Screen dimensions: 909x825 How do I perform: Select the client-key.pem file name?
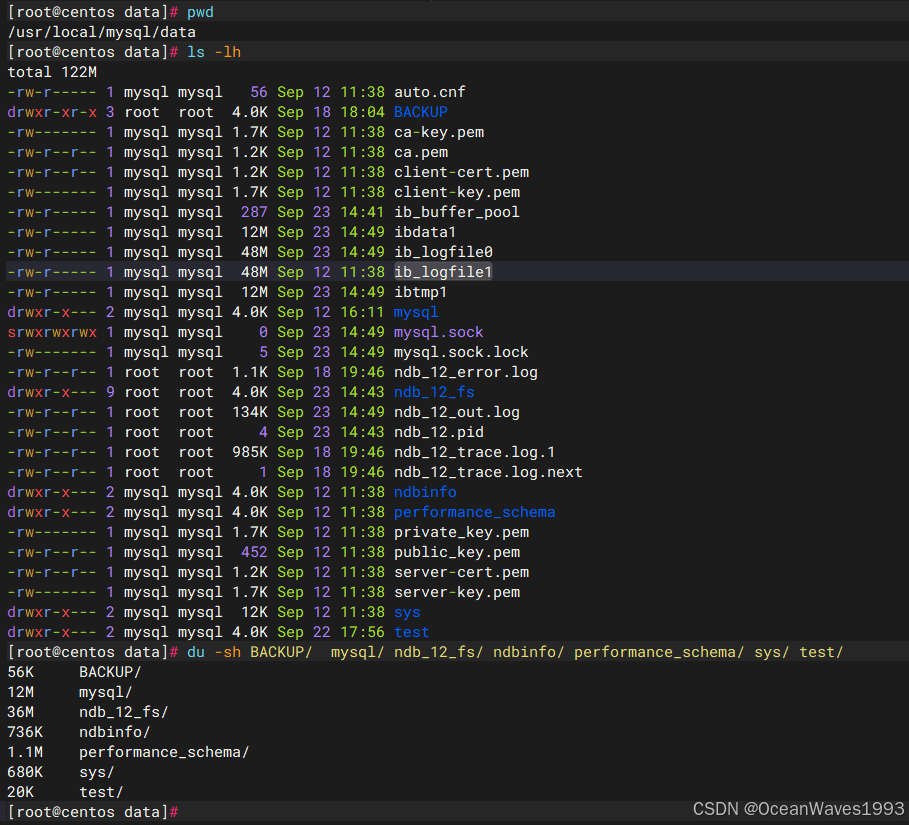[x=457, y=192]
